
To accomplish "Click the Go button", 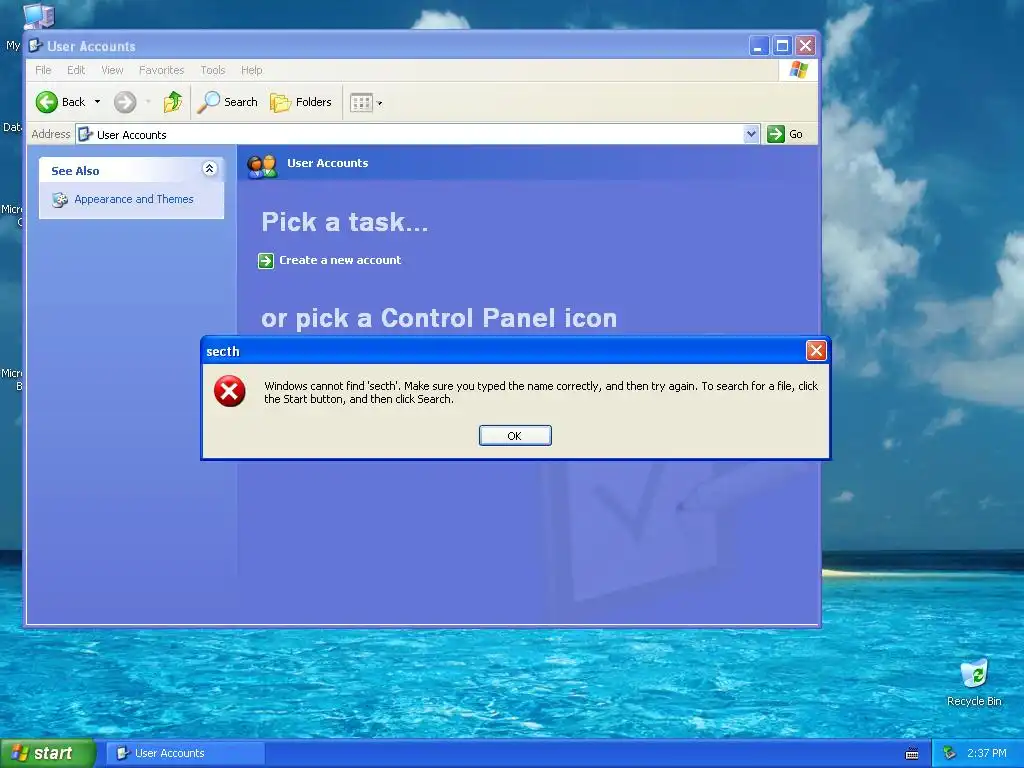I will pyautogui.click(x=786, y=134).
